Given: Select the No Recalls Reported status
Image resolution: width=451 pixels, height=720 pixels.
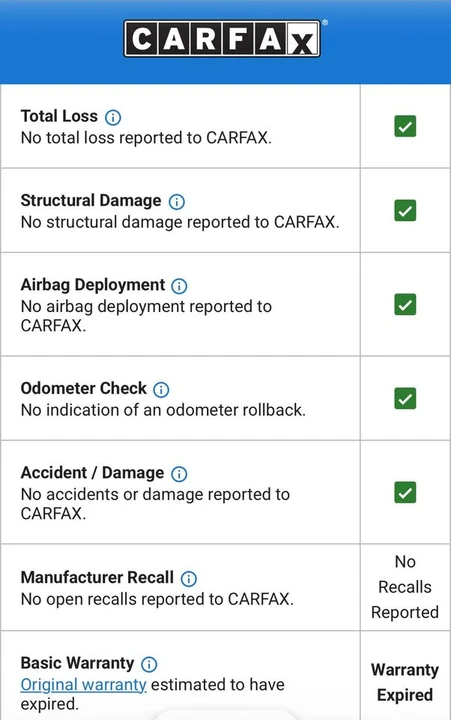Looking at the screenshot, I should pyautogui.click(x=405, y=587).
